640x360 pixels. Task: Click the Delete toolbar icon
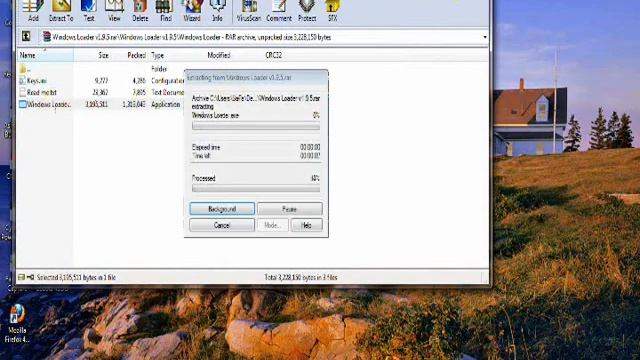point(140,11)
